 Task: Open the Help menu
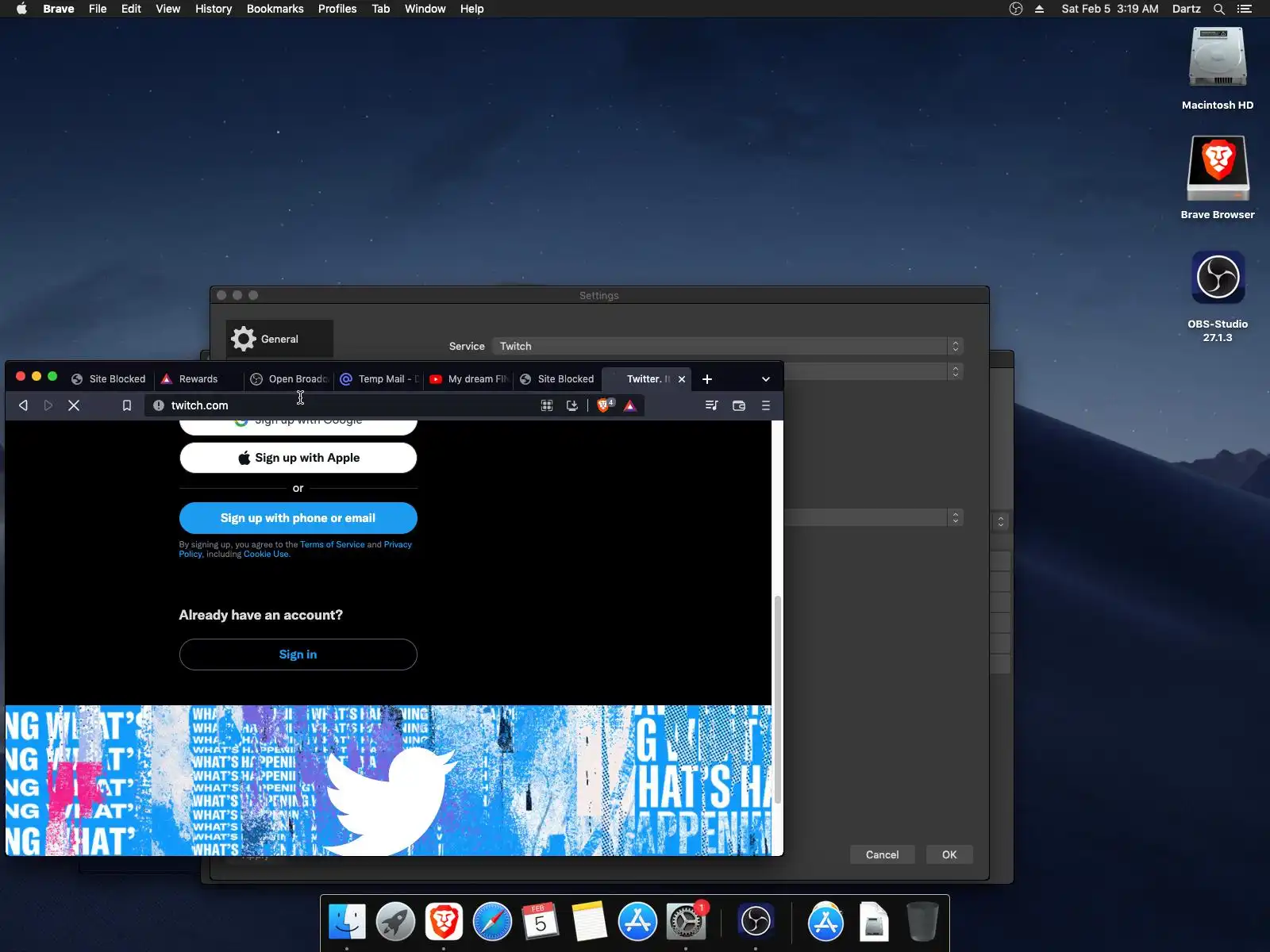pyautogui.click(x=471, y=9)
